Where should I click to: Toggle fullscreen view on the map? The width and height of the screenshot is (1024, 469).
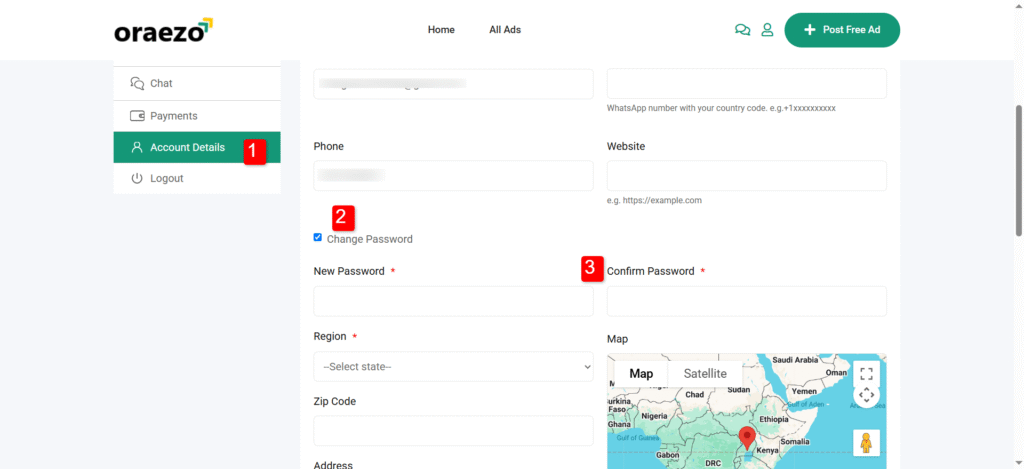click(x=866, y=374)
